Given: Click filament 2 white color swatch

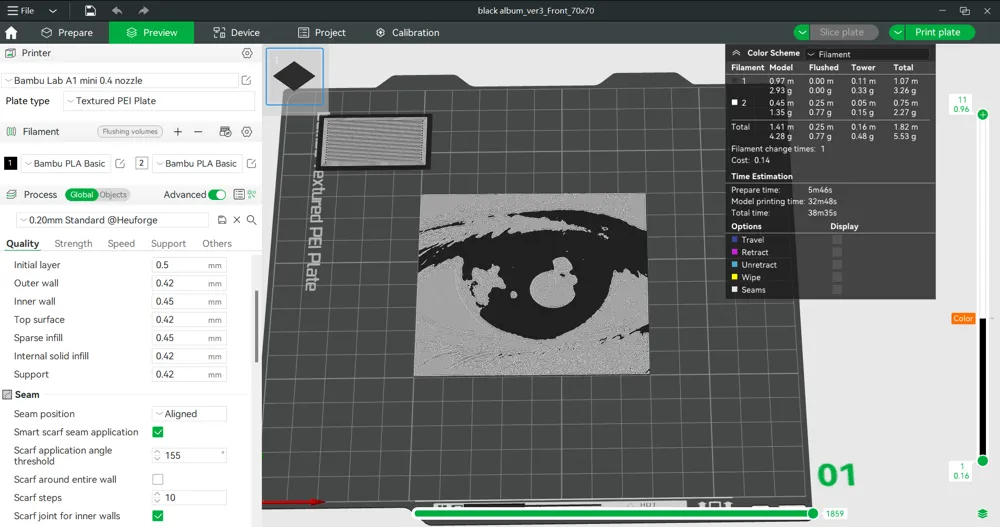Looking at the screenshot, I should [142, 163].
